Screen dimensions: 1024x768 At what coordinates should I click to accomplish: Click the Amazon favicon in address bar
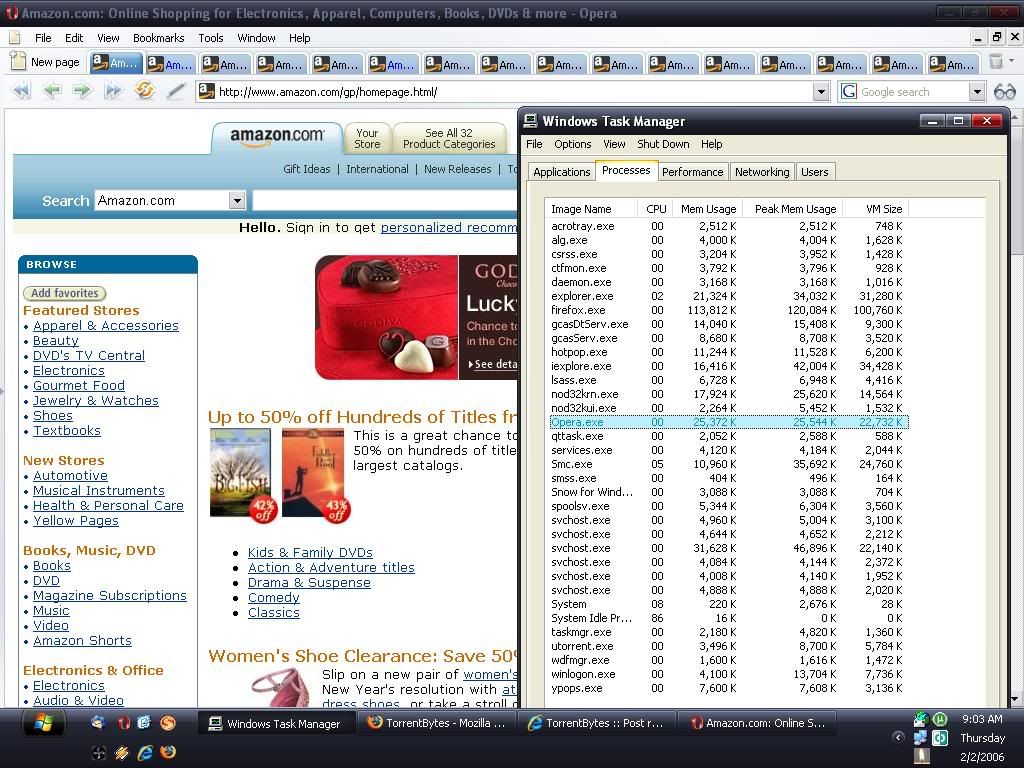(x=206, y=91)
